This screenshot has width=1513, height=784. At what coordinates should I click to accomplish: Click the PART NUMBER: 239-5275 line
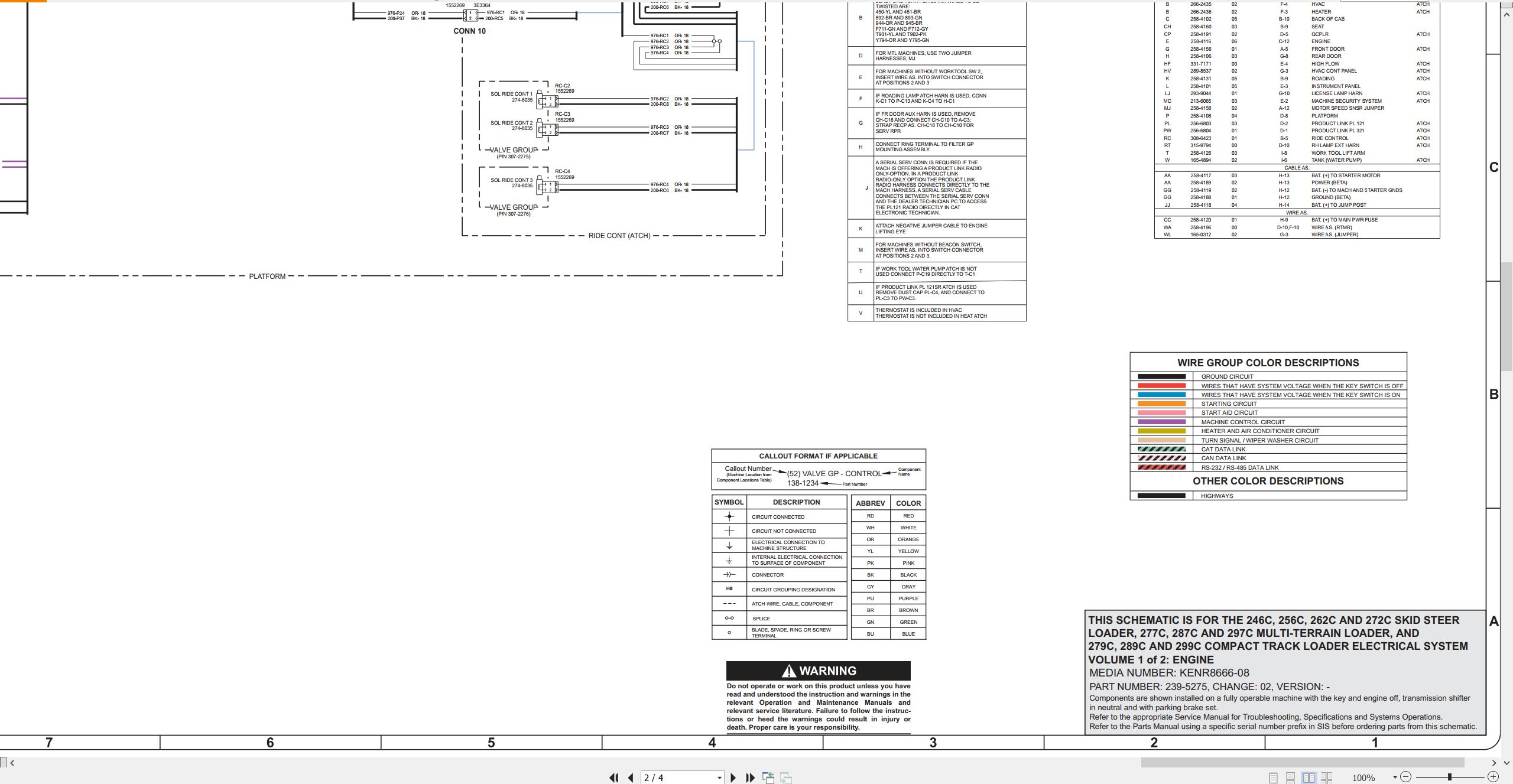pyautogui.click(x=1209, y=687)
